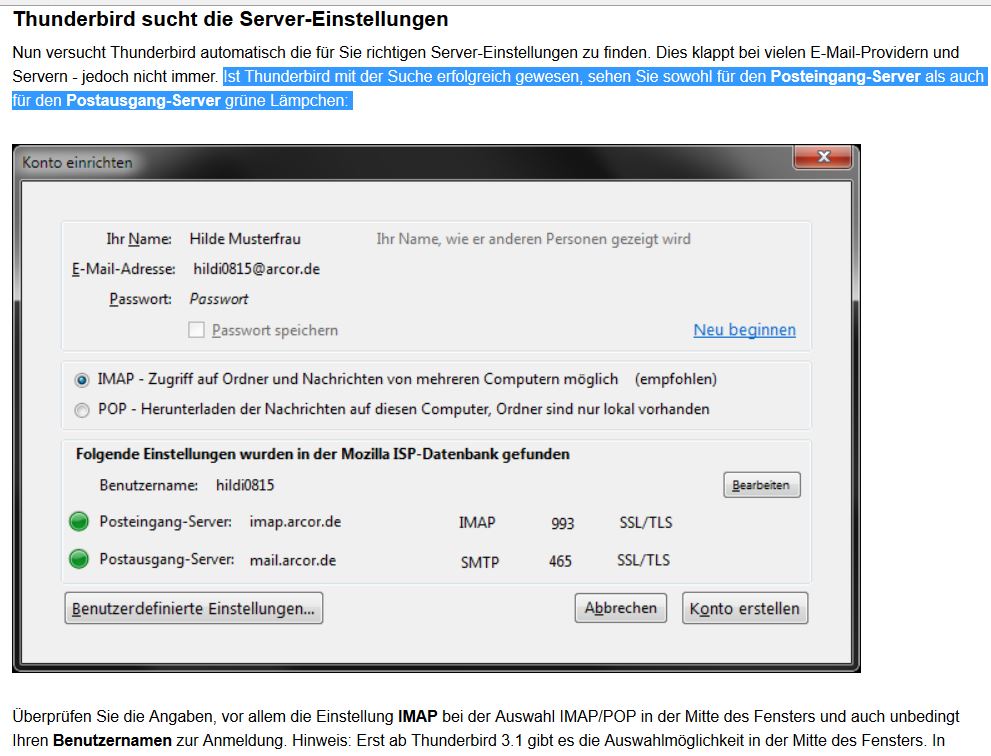Click the highlighted bold word Postausgang-Server in the paragraph
This screenshot has width=991, height=756.
click(x=143, y=101)
